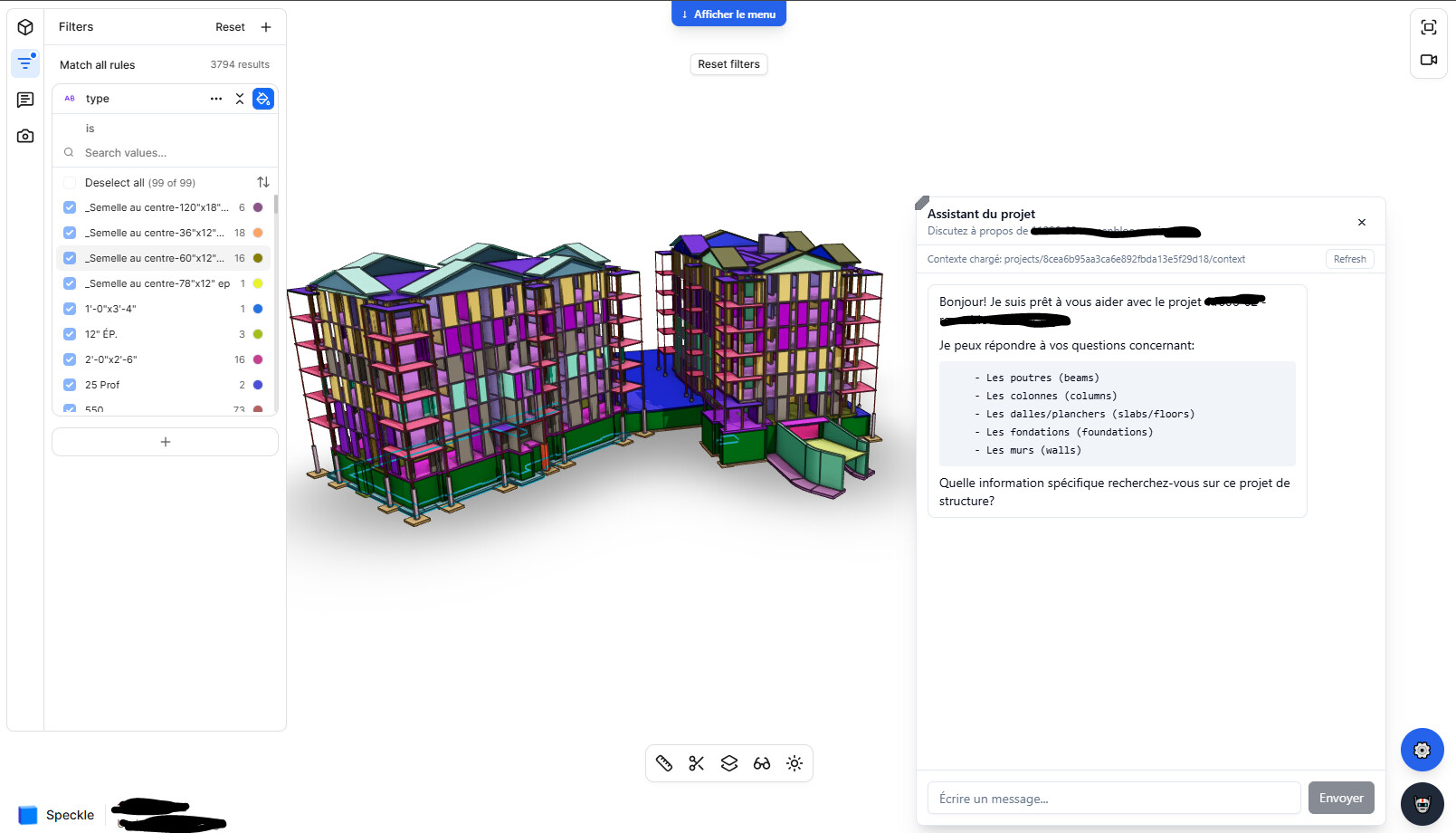Open the type filter three-dots menu
The image size is (1456, 833).
coord(216,99)
